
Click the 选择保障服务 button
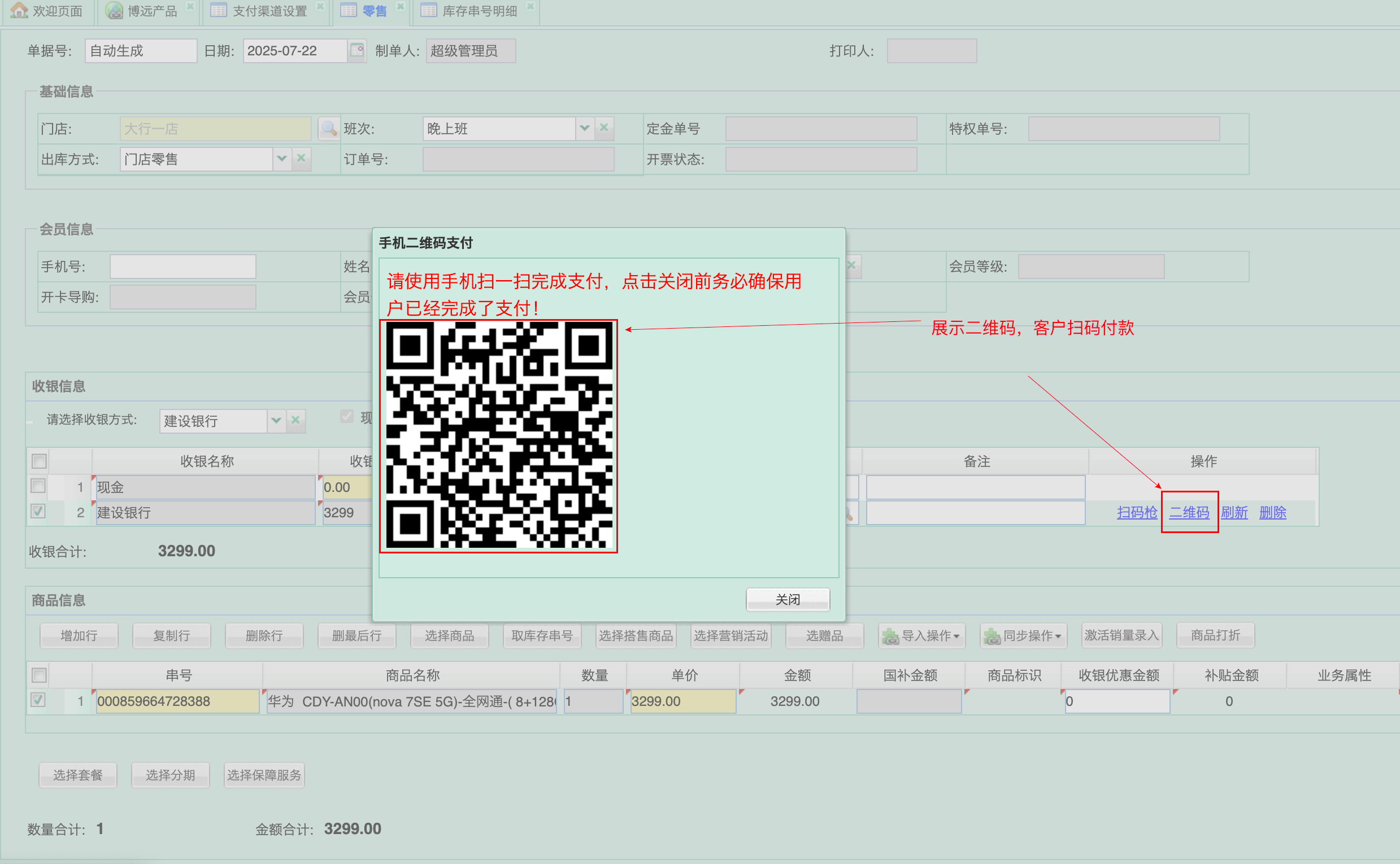coord(264,775)
